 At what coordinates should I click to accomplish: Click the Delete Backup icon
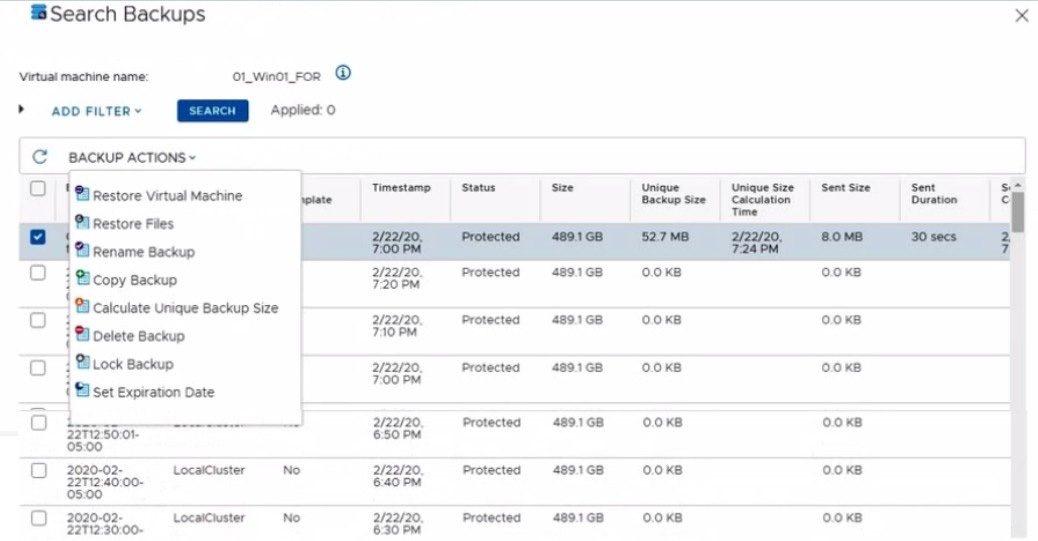82,335
